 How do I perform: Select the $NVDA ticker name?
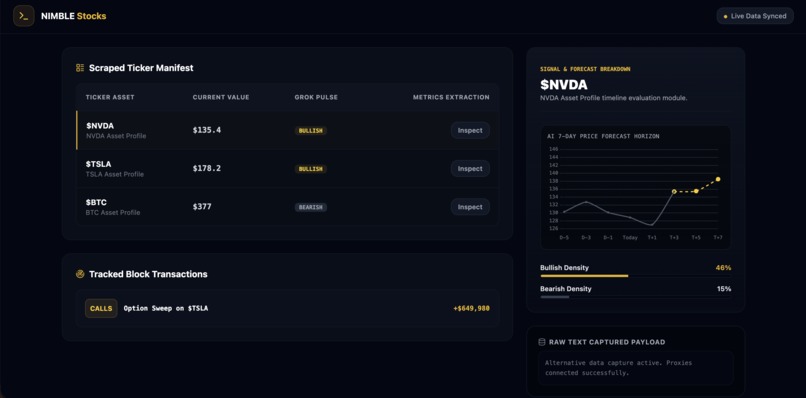(100, 125)
